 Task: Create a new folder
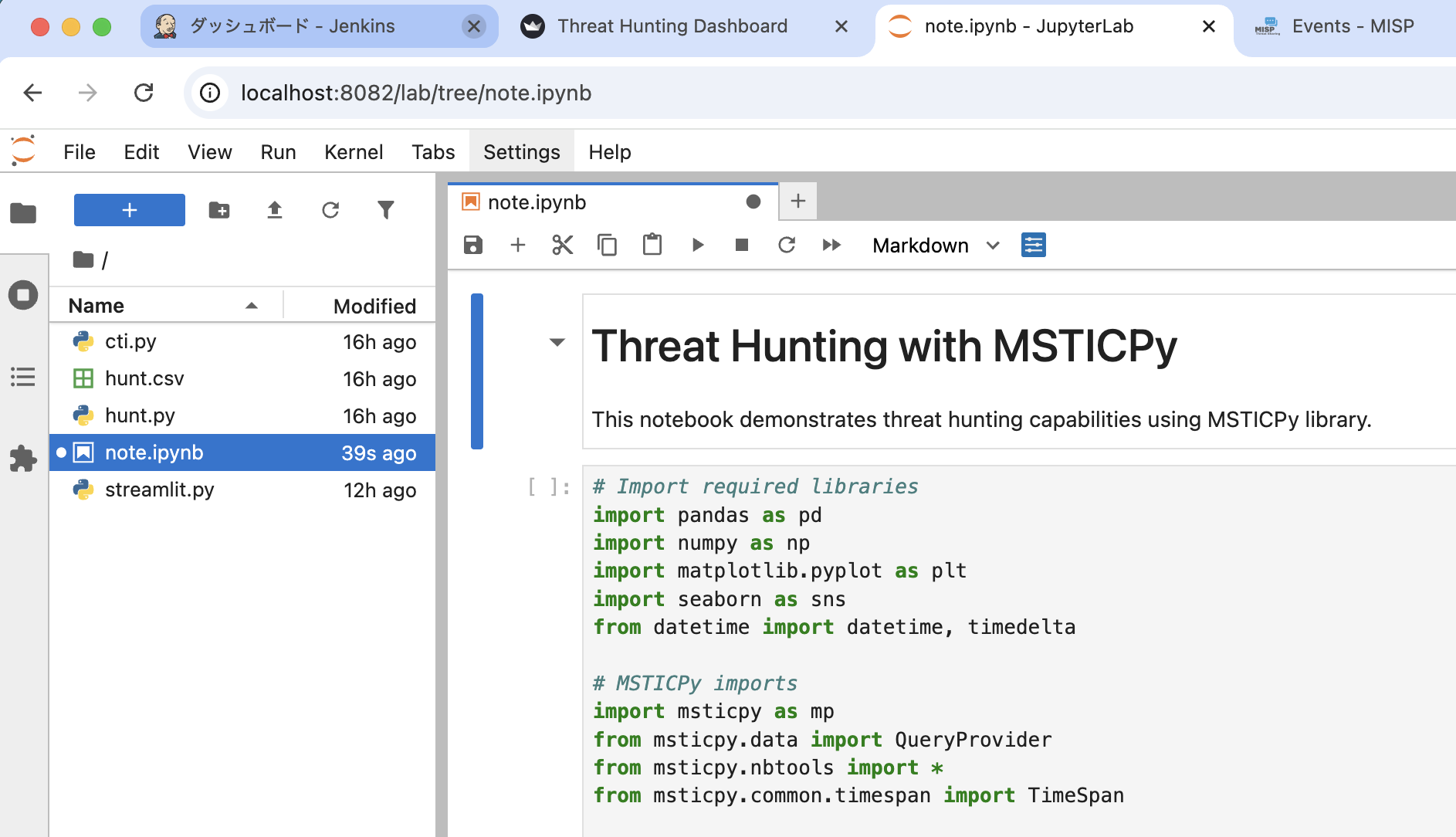pyautogui.click(x=219, y=209)
